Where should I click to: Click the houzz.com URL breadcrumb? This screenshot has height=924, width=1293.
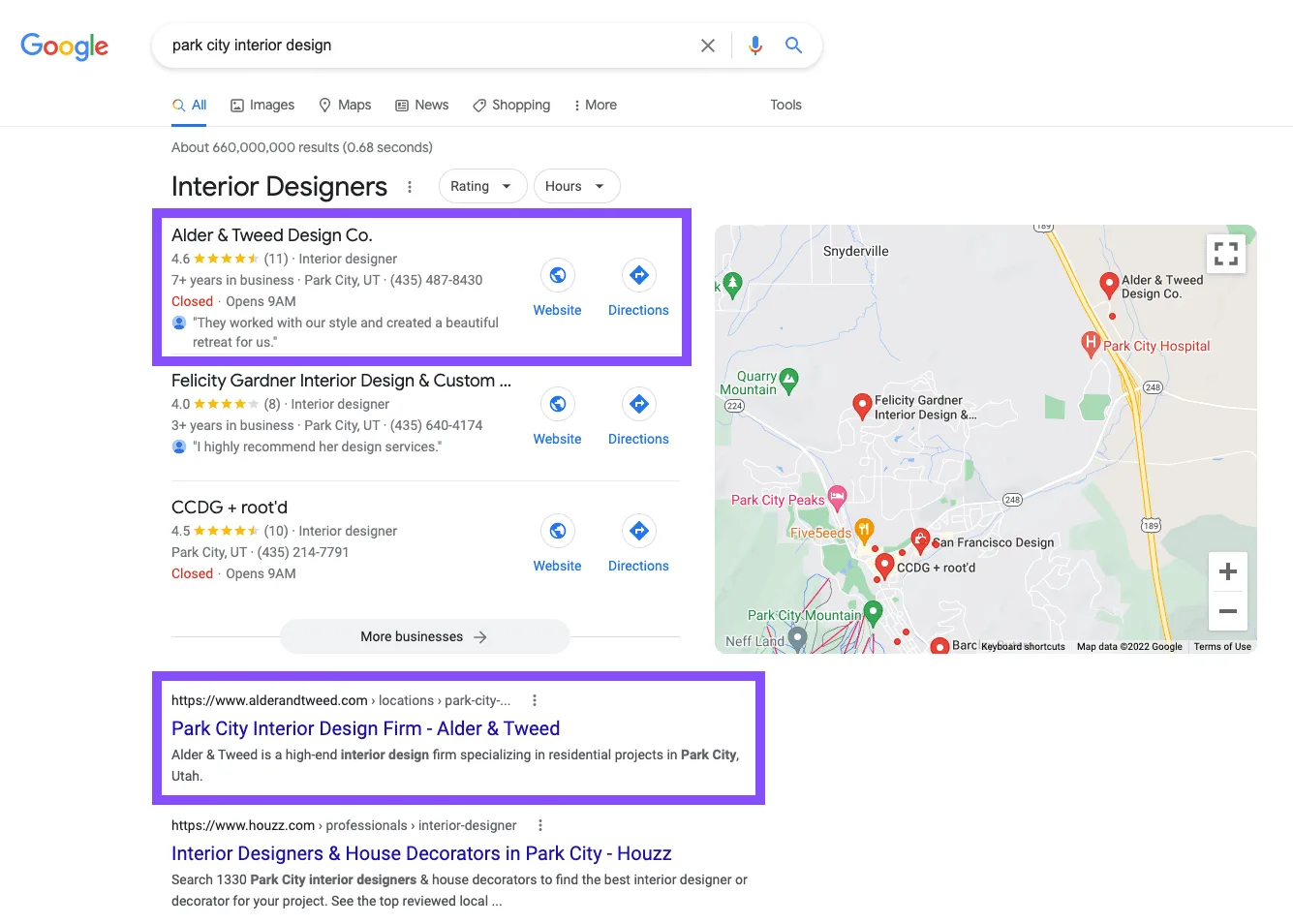344,825
